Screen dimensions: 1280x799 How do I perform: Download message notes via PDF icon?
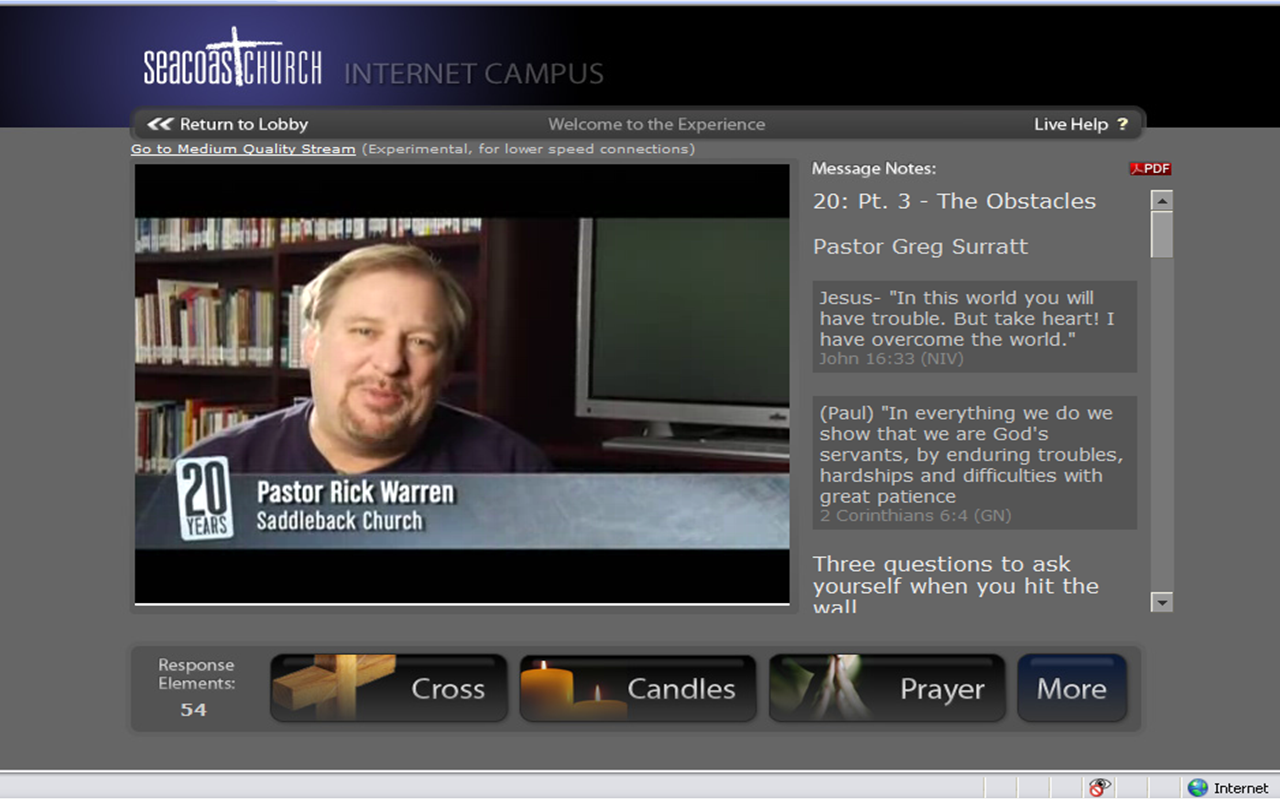tap(1150, 169)
